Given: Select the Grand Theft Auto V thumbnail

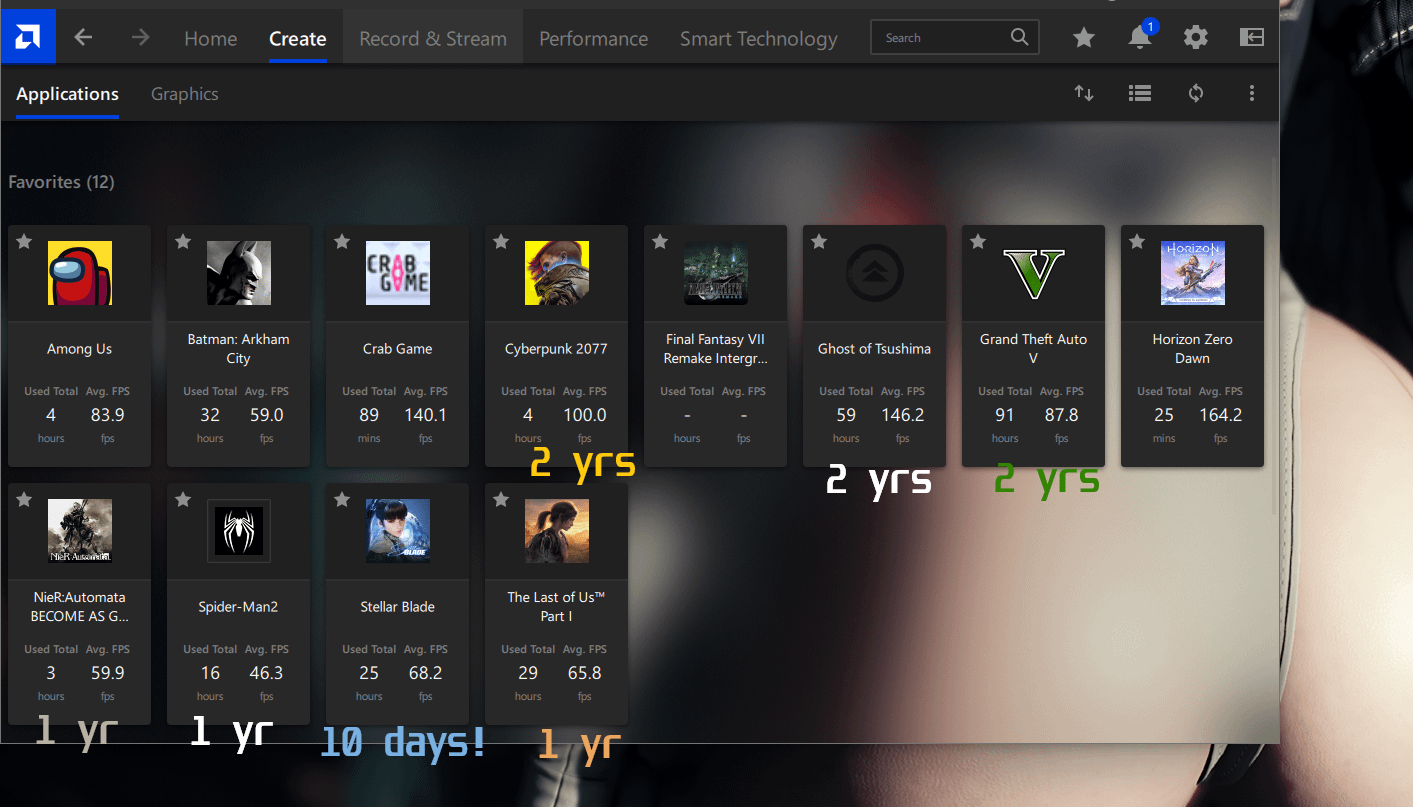Looking at the screenshot, I should pos(1033,273).
